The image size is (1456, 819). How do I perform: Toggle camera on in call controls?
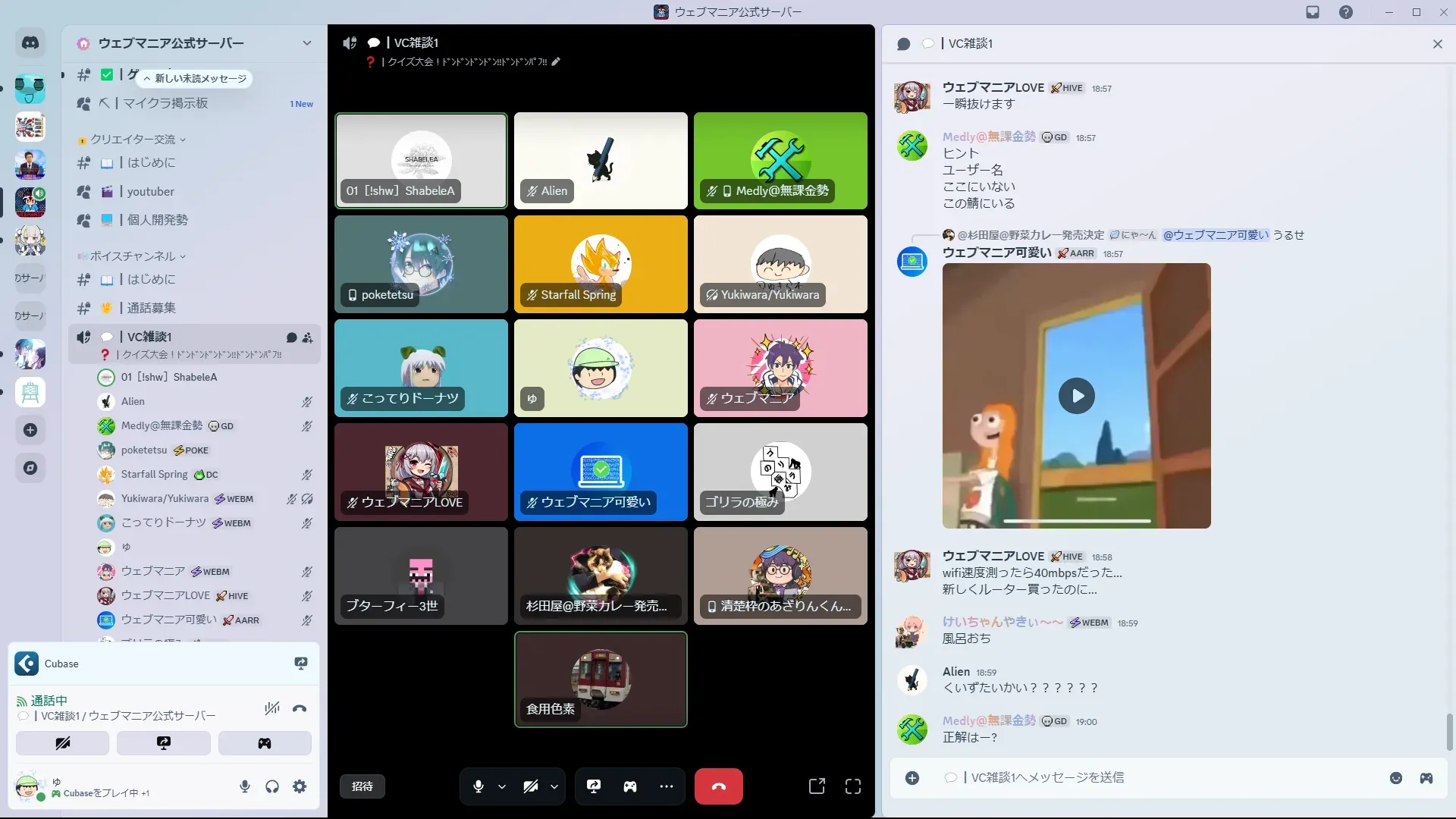tap(531, 786)
